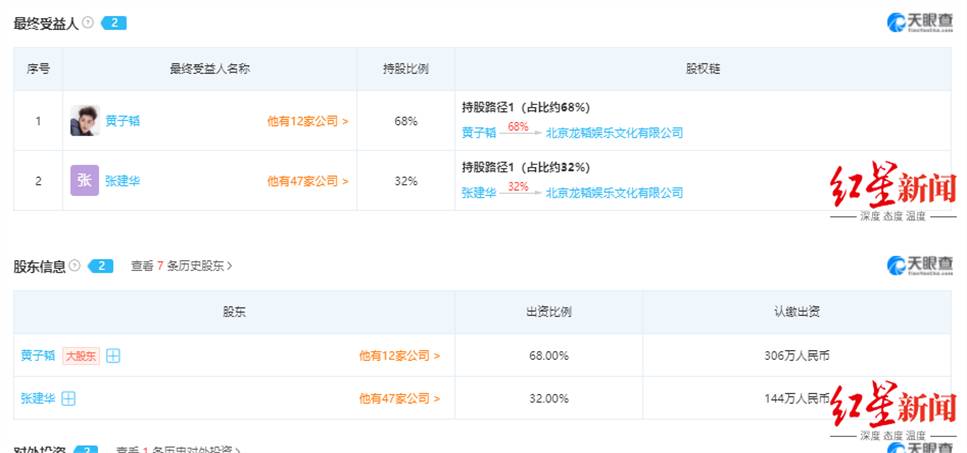The width and height of the screenshot is (967, 453).
Task: Click 黄子韬 name in equity chain
Action: (479, 133)
